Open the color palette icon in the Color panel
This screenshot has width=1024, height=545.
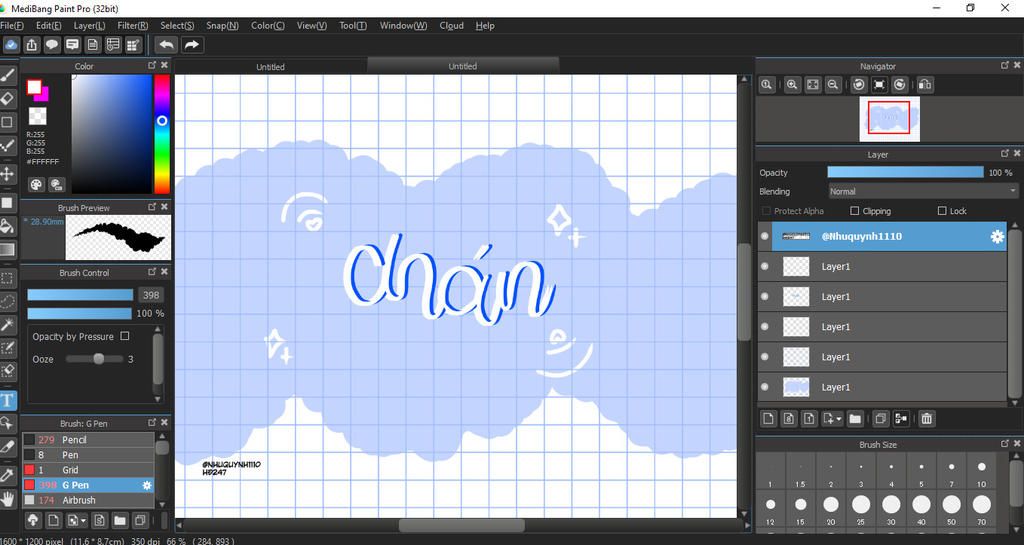[37, 185]
